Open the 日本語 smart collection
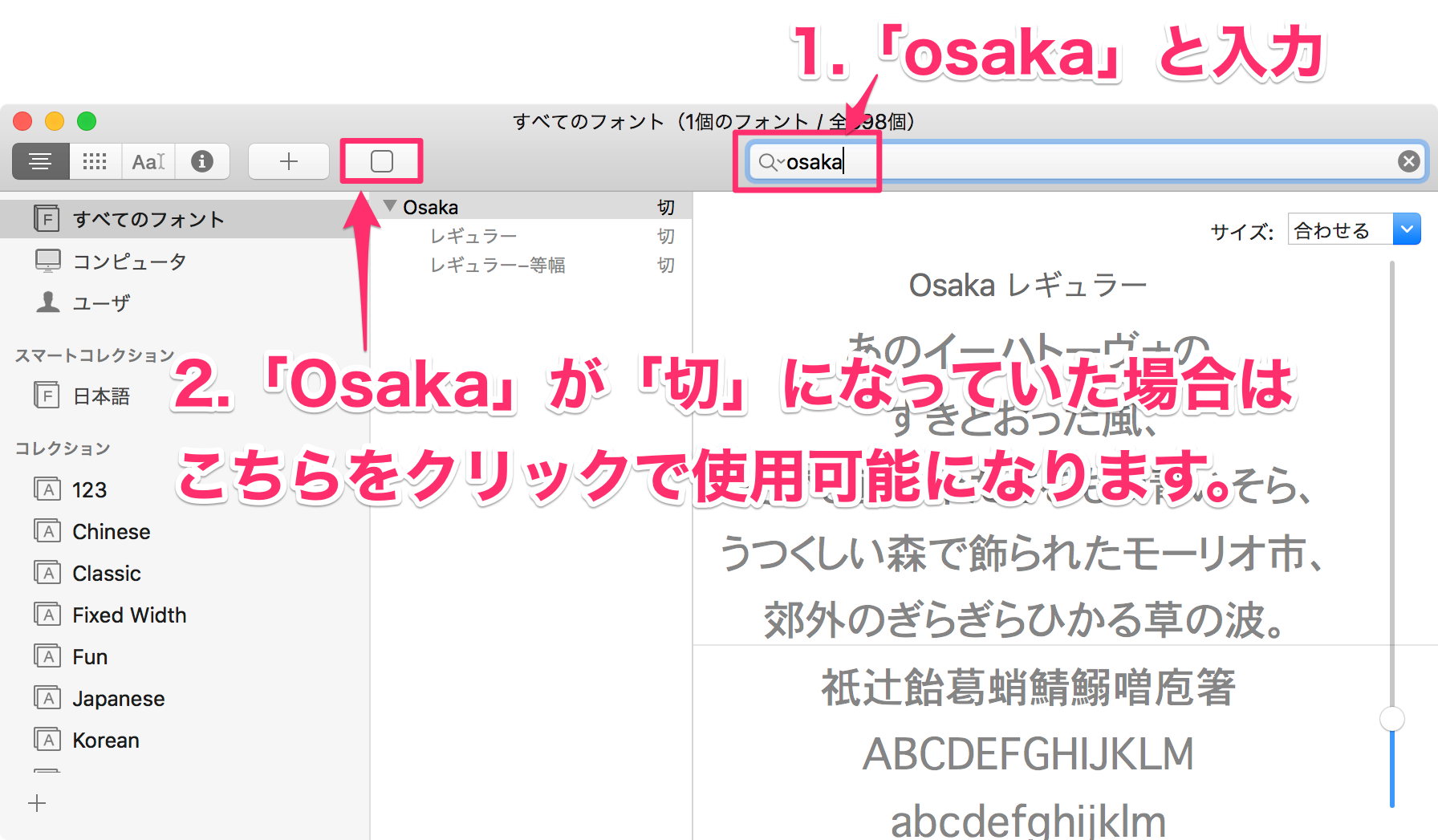This screenshot has height=840, width=1438. (x=185, y=396)
